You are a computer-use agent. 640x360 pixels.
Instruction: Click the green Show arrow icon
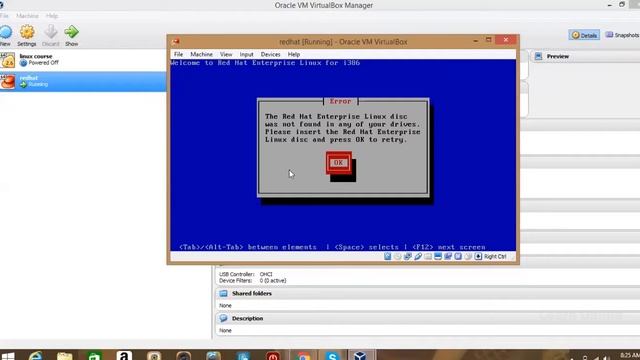(71, 32)
